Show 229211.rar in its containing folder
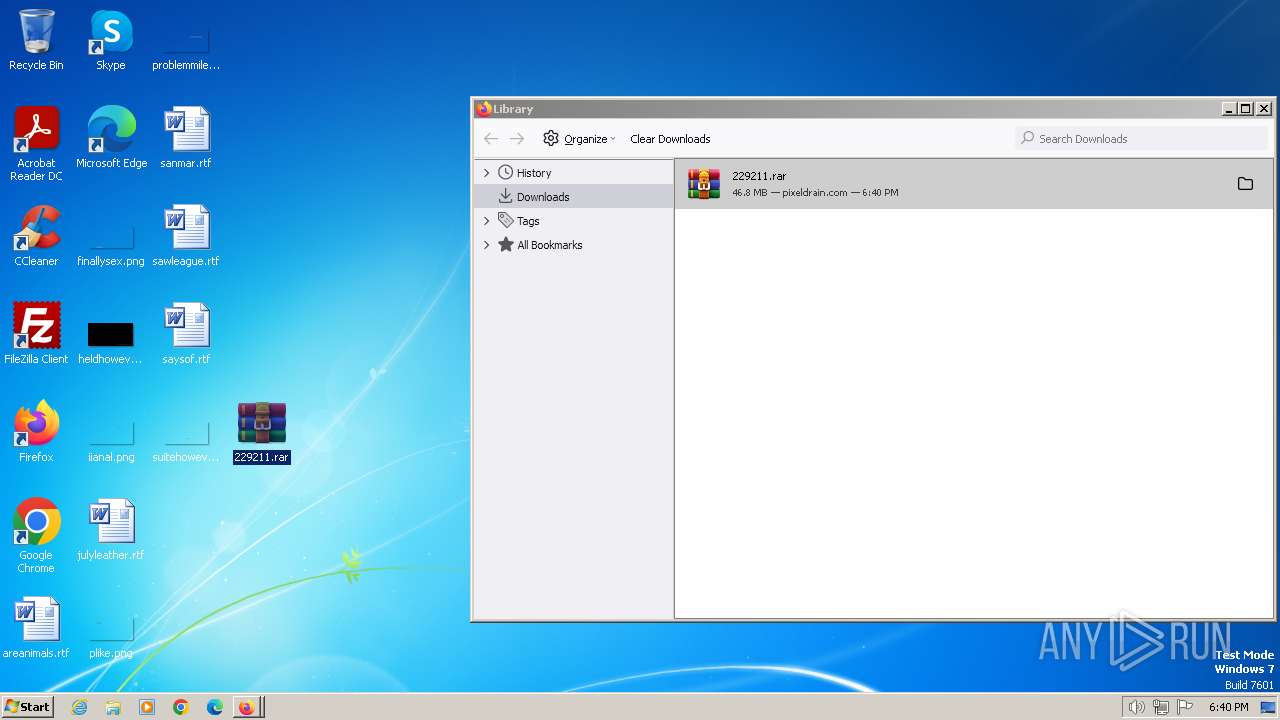This screenshot has width=1280, height=720. (x=1245, y=184)
